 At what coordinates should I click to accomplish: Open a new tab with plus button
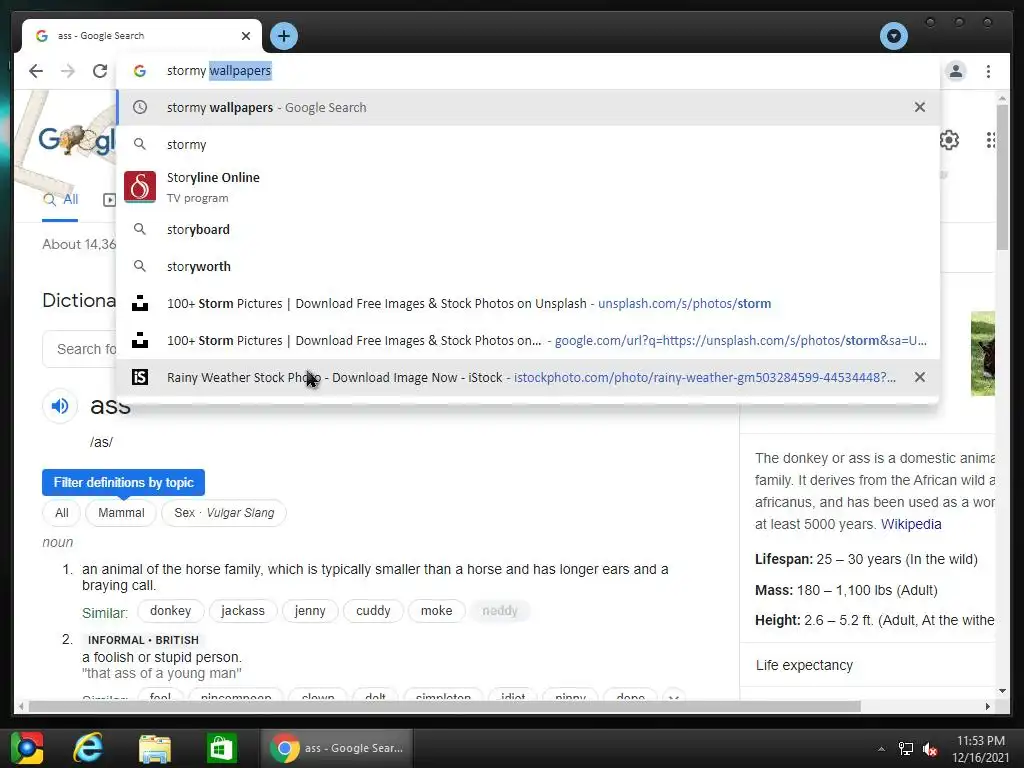tap(283, 36)
